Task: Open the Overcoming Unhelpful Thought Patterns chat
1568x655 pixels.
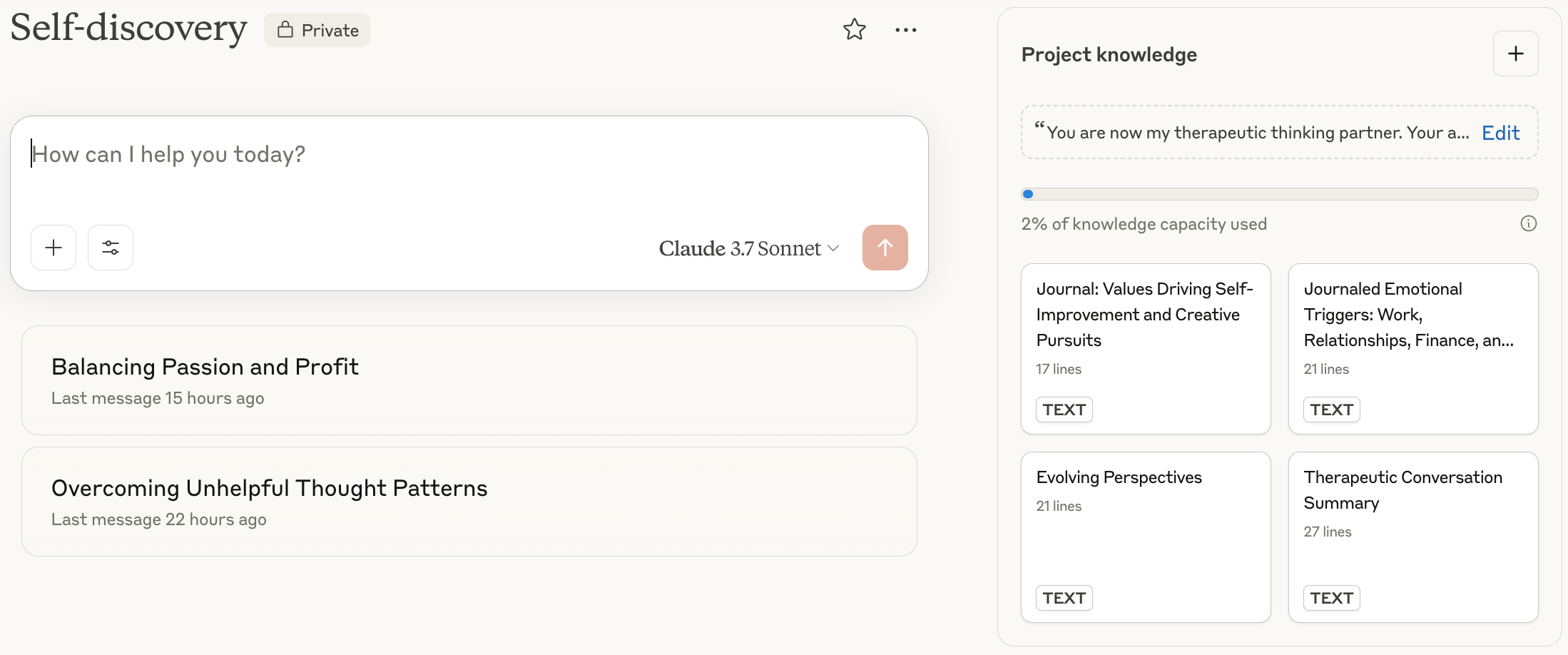Action: (x=469, y=502)
